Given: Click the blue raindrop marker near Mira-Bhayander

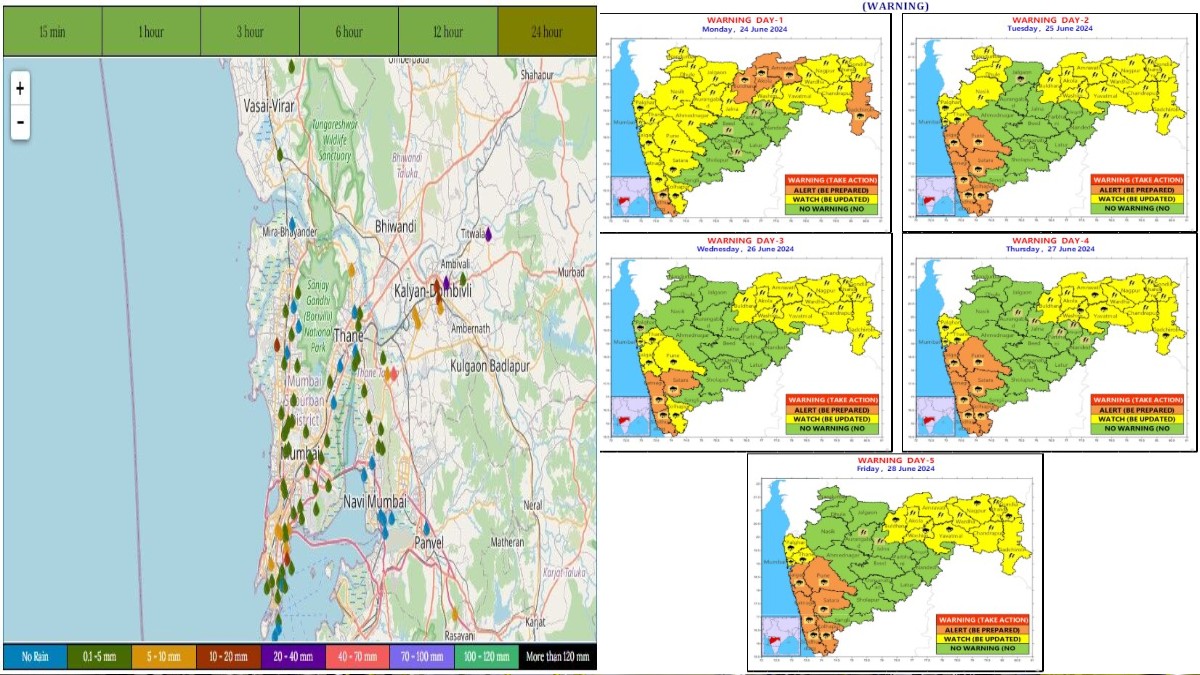Looking at the screenshot, I should (x=292, y=223).
